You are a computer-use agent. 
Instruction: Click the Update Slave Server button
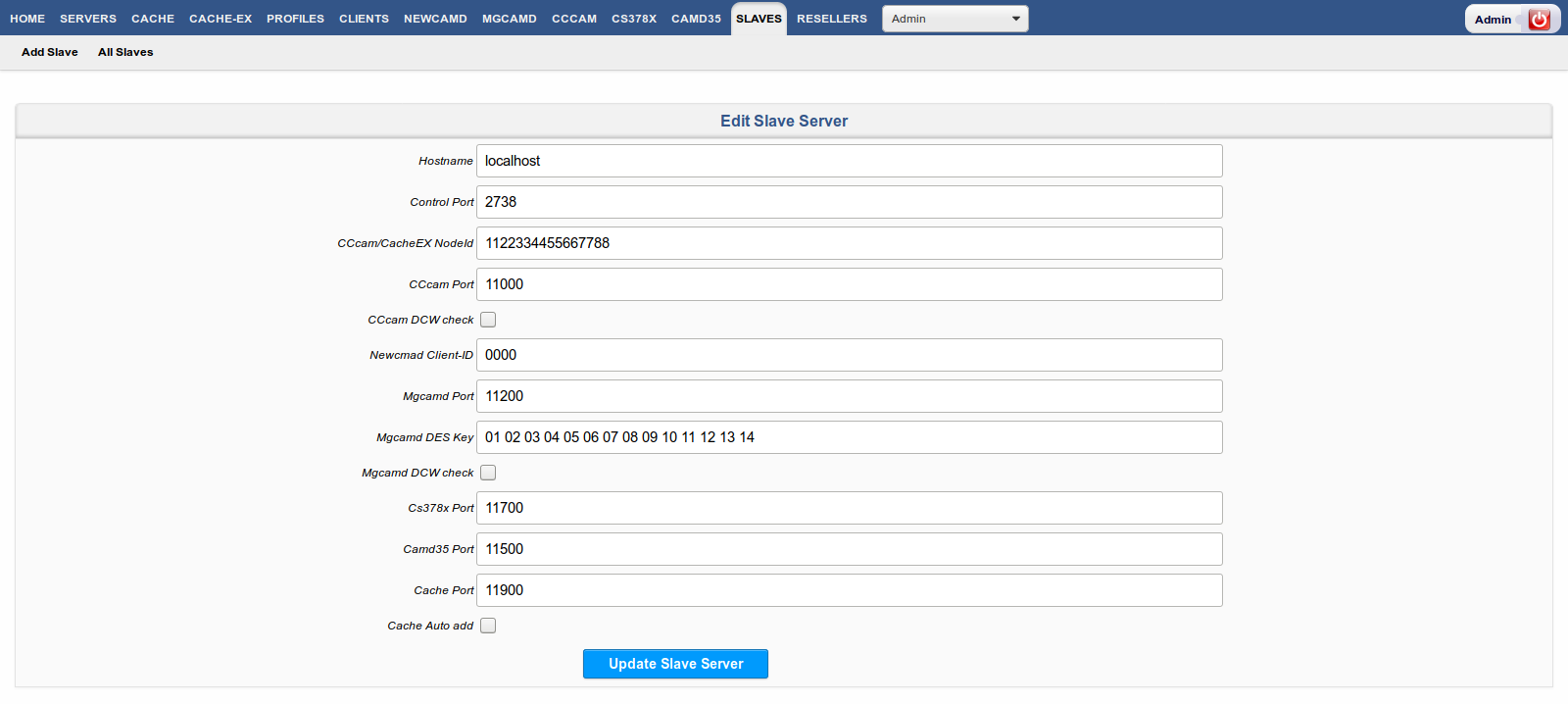(675, 664)
